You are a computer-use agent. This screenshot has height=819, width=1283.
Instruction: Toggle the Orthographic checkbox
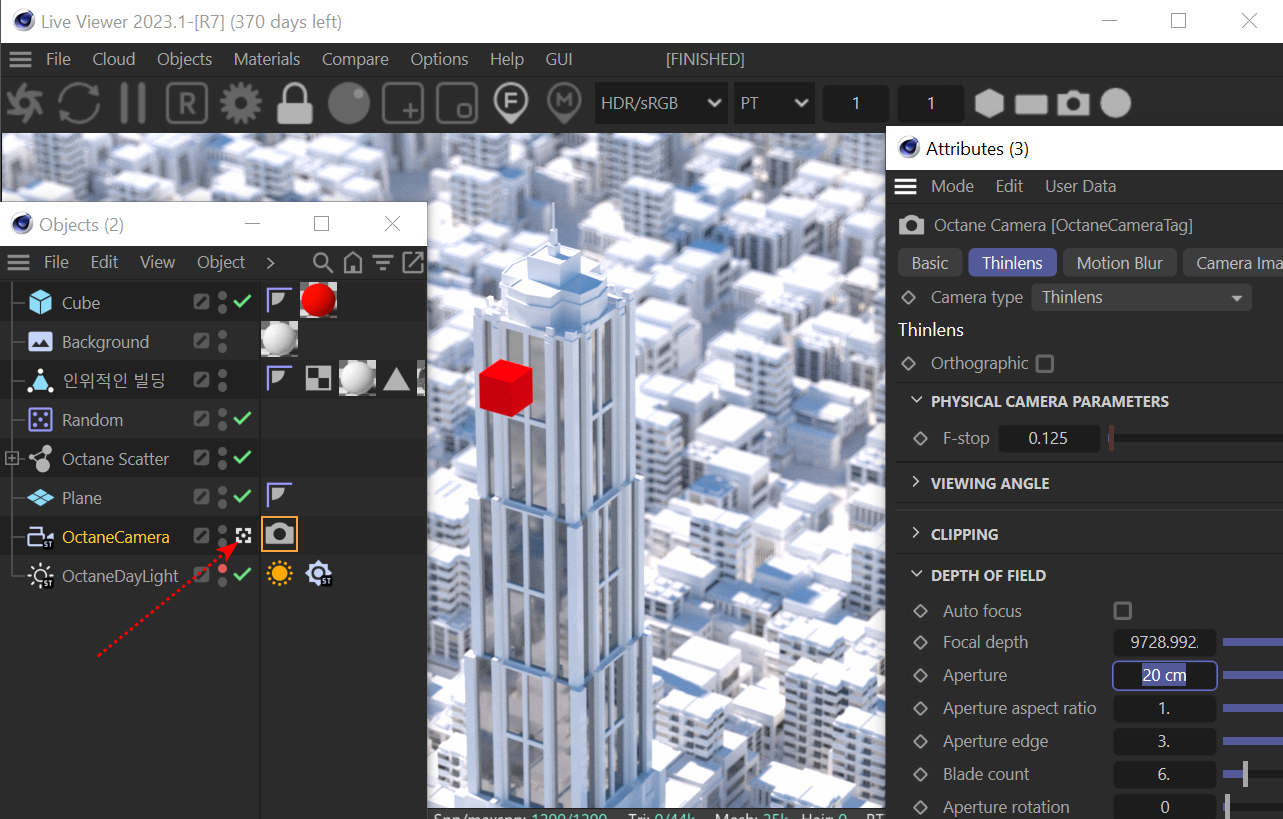coord(1045,364)
